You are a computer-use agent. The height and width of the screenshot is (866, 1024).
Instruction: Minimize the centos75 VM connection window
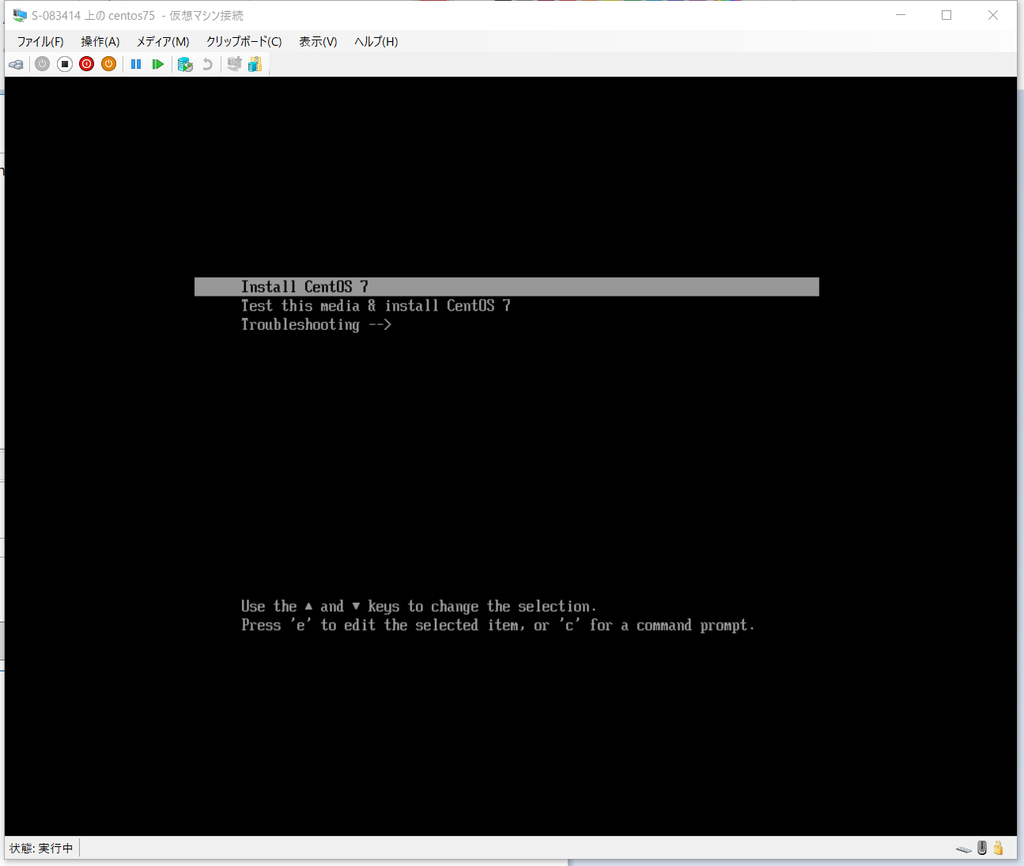901,15
